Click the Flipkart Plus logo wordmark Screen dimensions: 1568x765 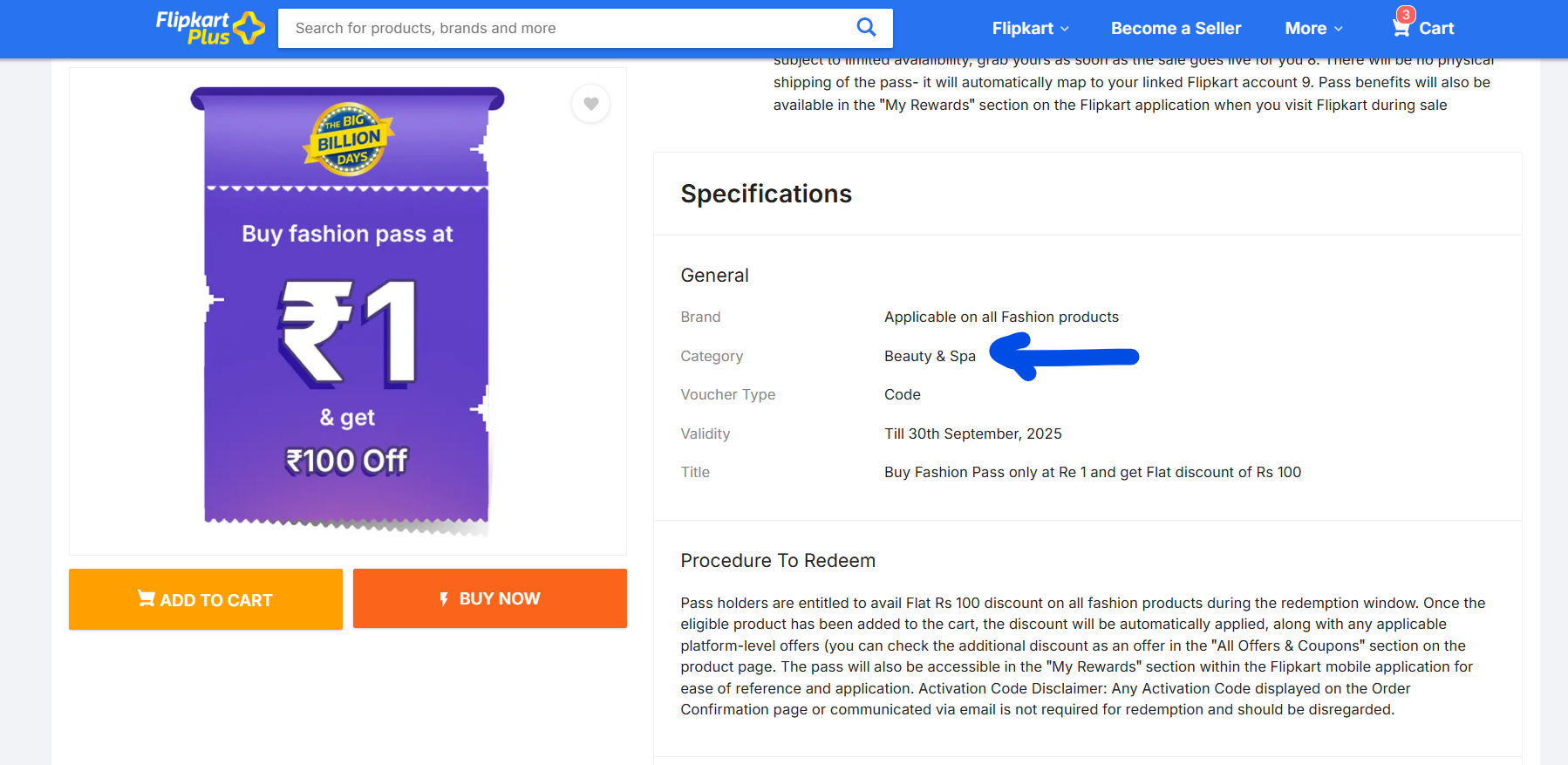tap(193, 27)
